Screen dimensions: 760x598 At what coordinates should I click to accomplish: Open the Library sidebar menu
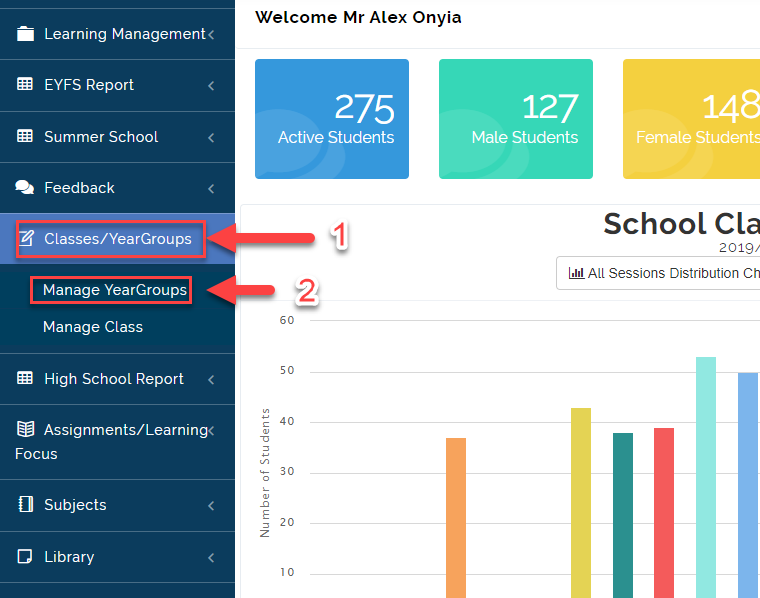117,557
